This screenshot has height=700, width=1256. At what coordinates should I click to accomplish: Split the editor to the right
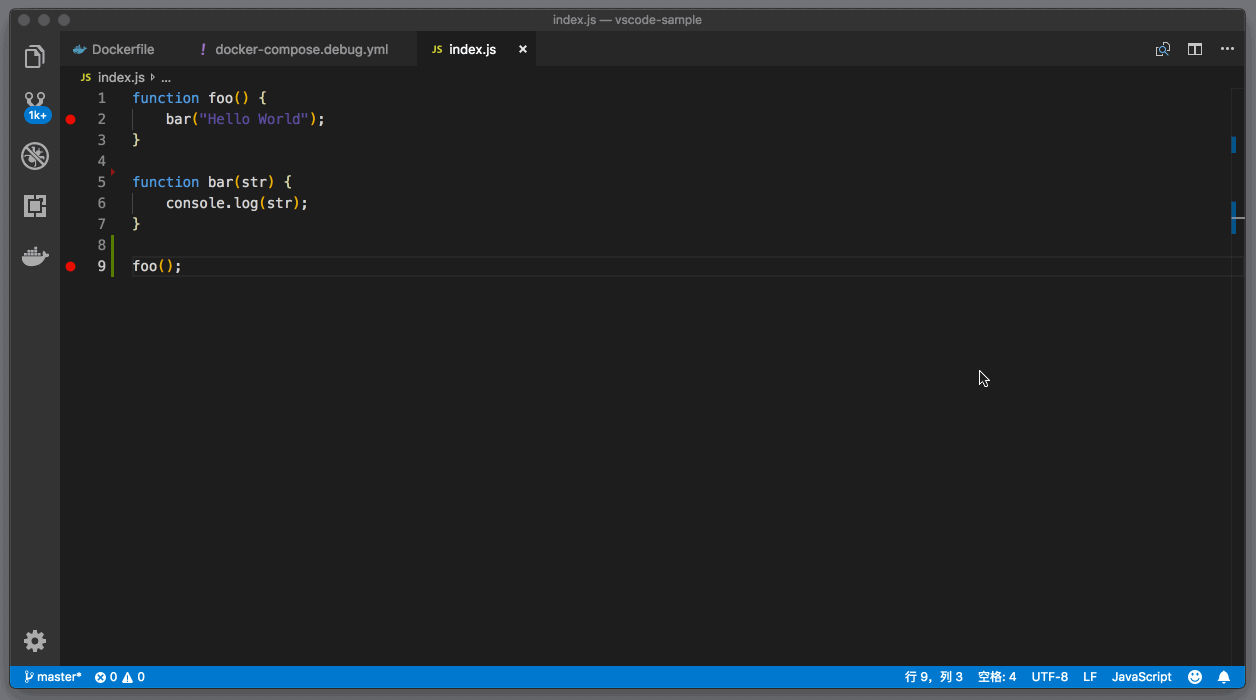coord(1195,49)
